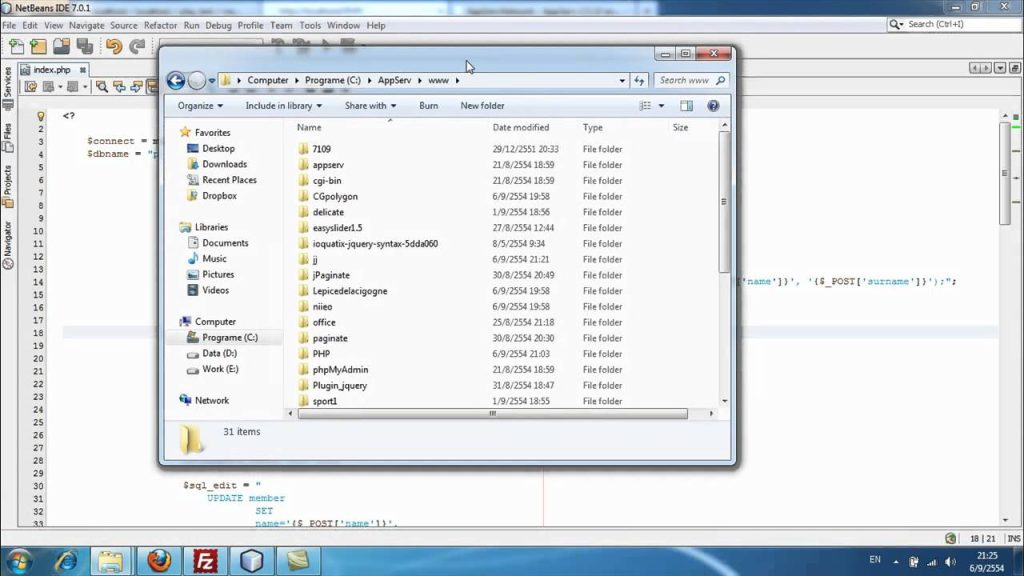Click the New folder button
This screenshot has width=1024, height=576.
(x=482, y=106)
